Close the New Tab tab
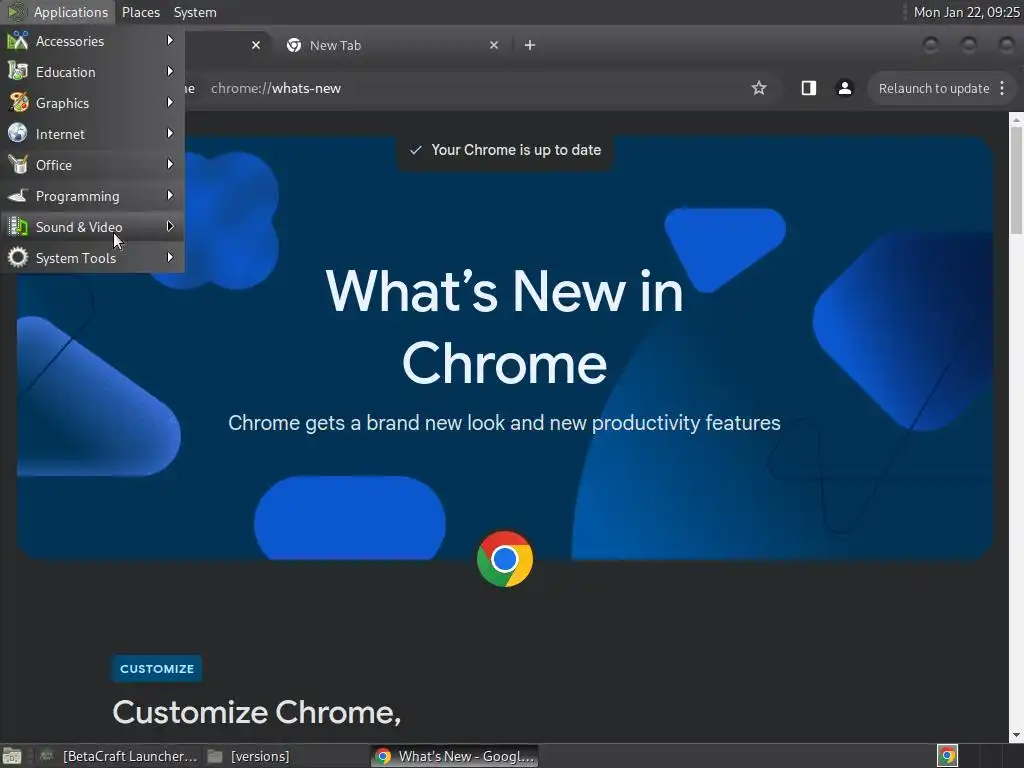This screenshot has width=1024, height=768. [x=494, y=45]
